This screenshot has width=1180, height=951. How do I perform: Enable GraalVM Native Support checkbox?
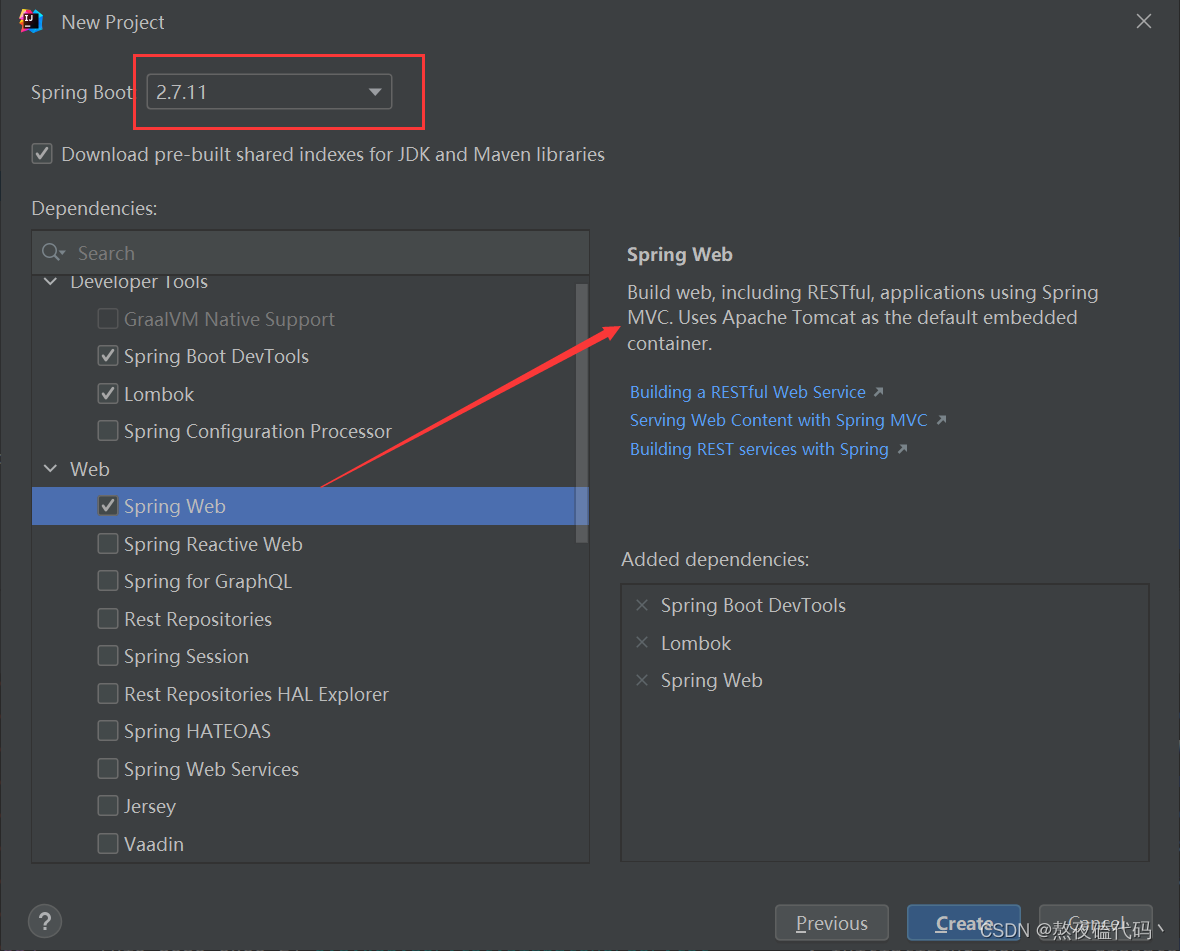tap(108, 318)
